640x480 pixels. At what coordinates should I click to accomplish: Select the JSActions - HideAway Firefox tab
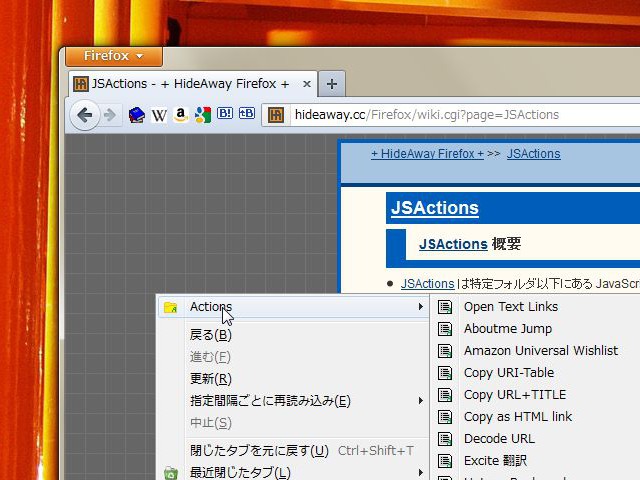193,84
